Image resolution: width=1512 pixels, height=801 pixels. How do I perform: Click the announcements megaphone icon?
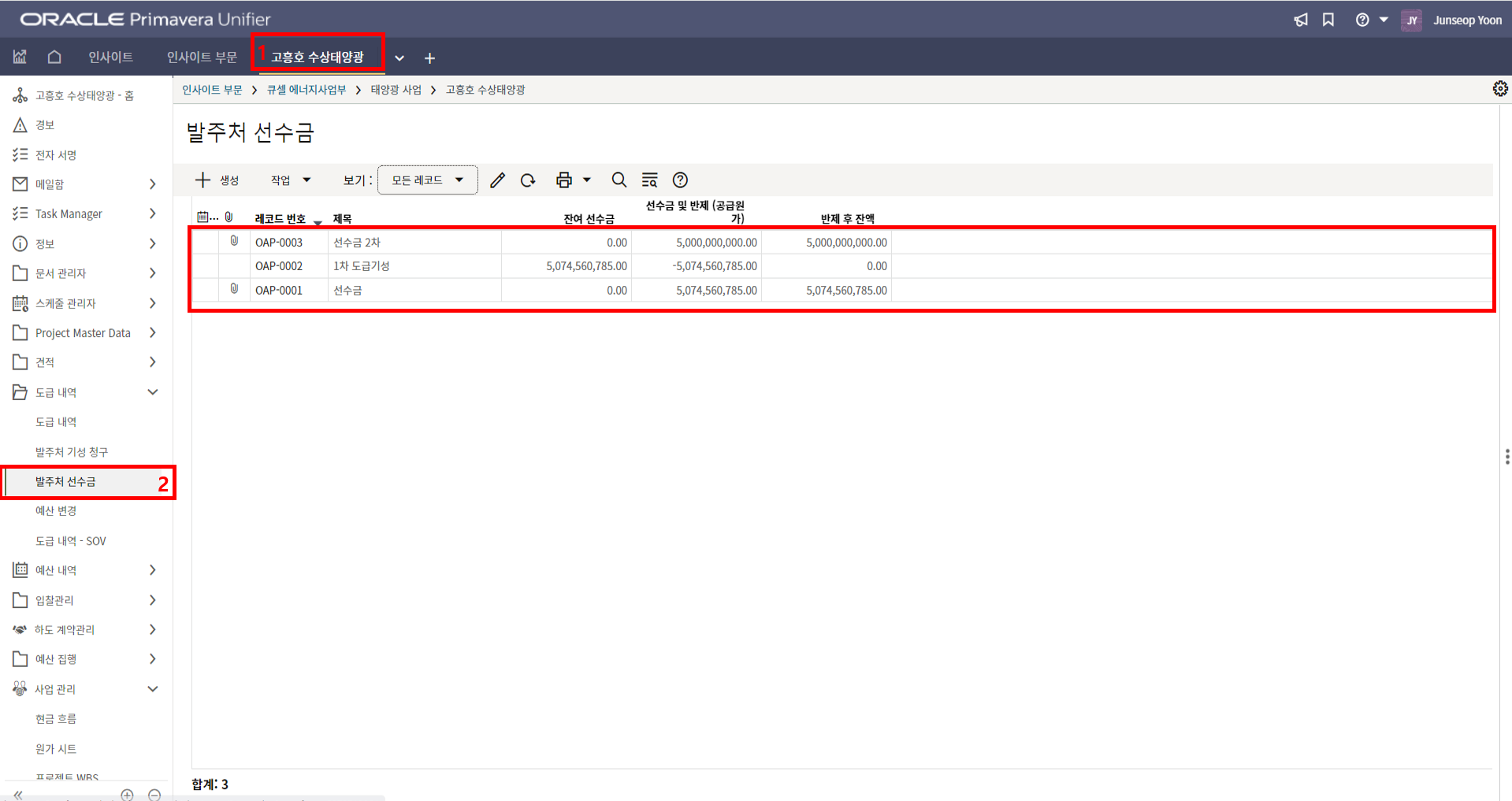(1301, 20)
